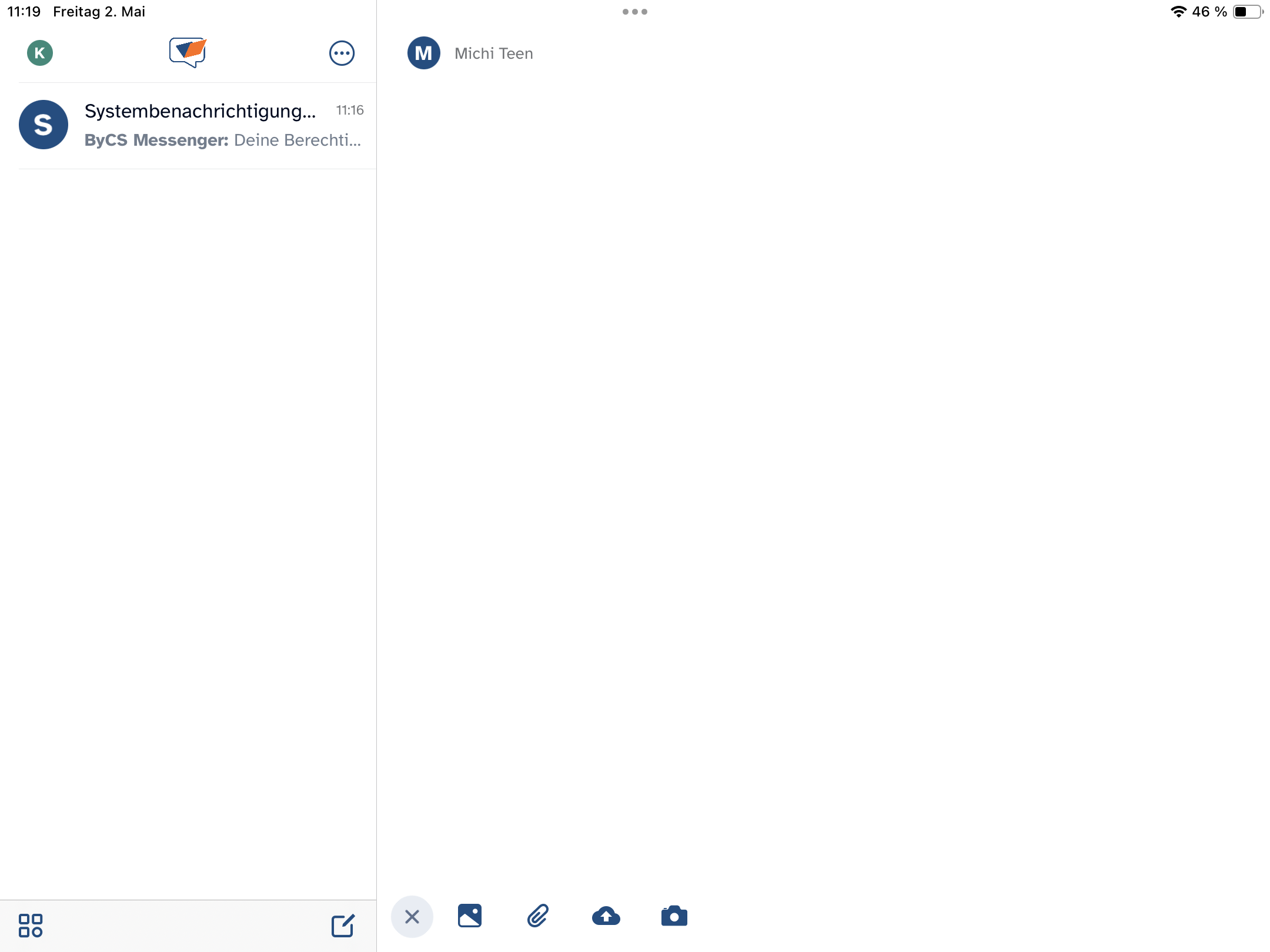Open the spaces grid icon
The width and height of the screenshot is (1270, 952).
[31, 925]
